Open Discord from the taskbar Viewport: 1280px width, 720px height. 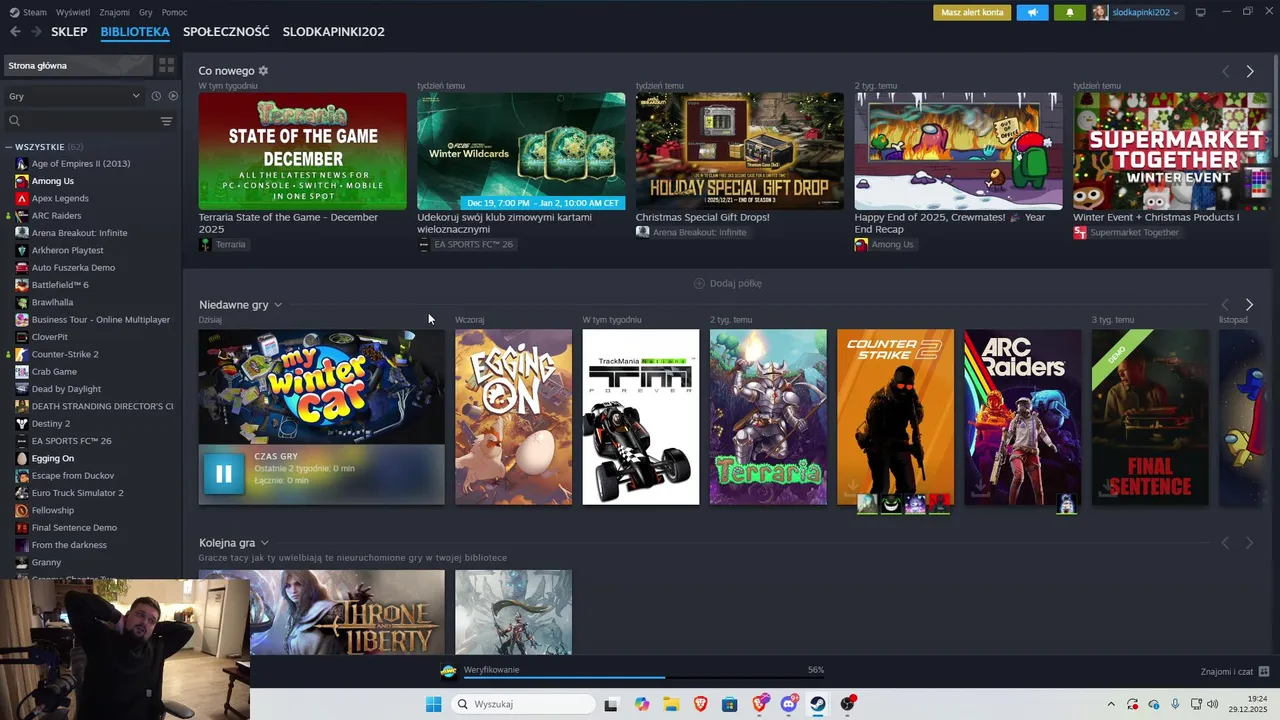point(788,704)
